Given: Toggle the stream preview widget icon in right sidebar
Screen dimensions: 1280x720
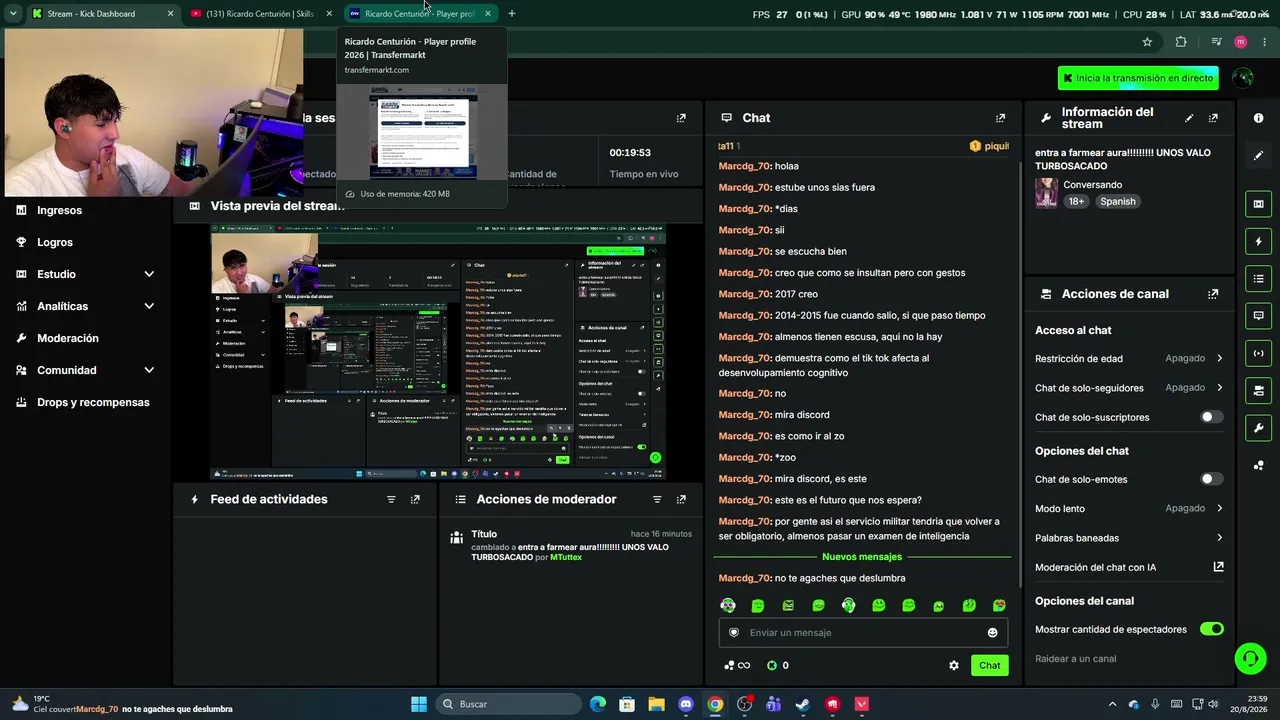Looking at the screenshot, I should tap(1258, 204).
